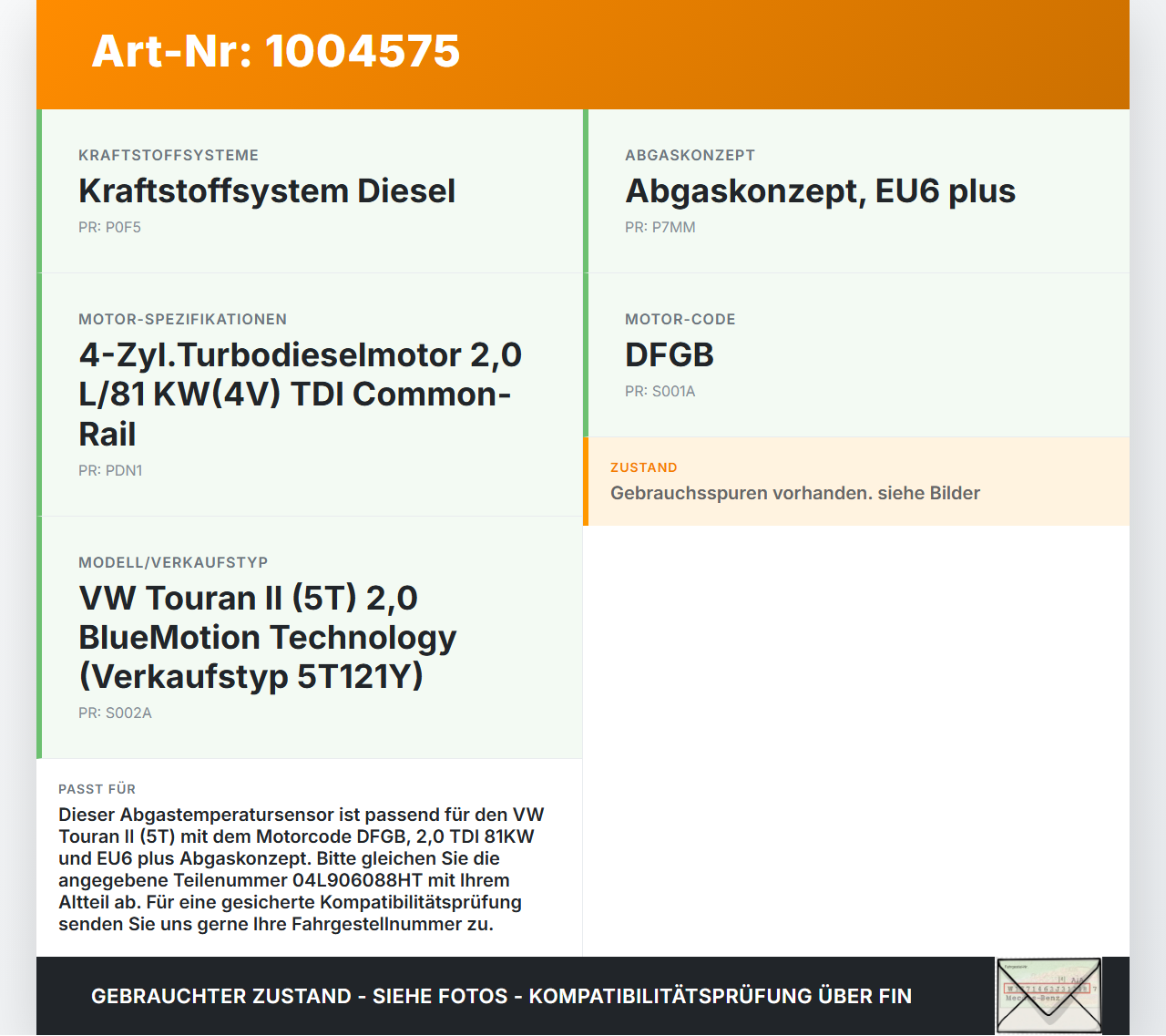Click 'PR: P7MM' code
Viewport: 1166px width, 1036px height.
pos(660,228)
